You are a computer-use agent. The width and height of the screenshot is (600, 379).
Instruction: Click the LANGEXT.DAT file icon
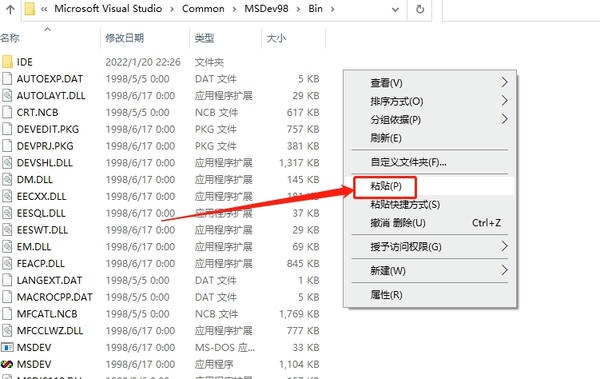pos(7,280)
